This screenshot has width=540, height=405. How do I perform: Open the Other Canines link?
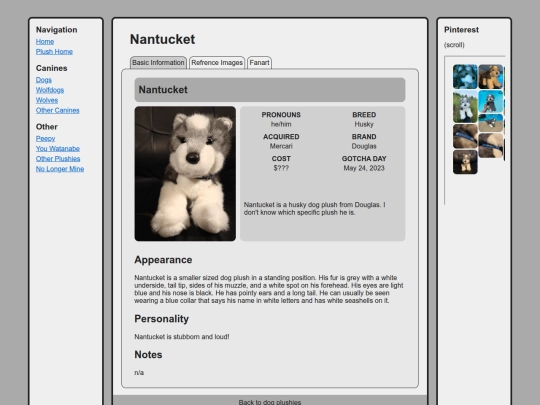point(58,111)
